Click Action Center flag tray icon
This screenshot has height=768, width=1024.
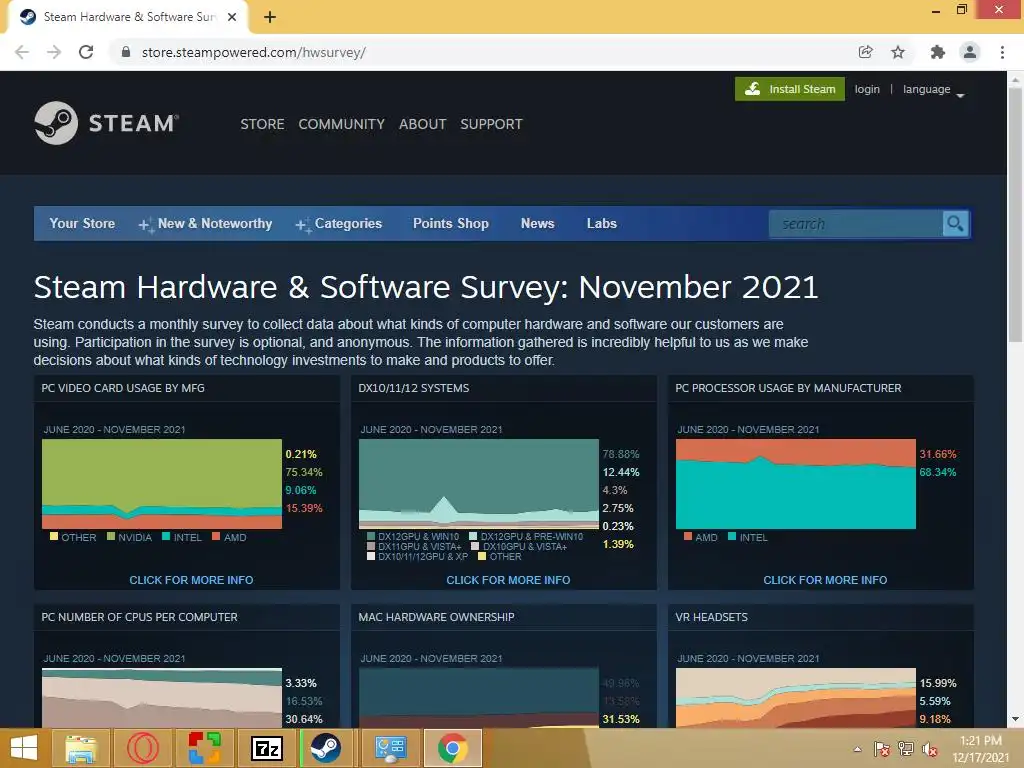coord(882,749)
